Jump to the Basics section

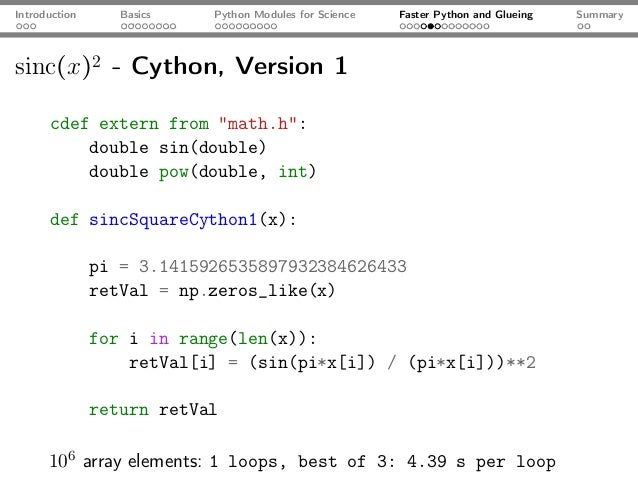pos(135,15)
